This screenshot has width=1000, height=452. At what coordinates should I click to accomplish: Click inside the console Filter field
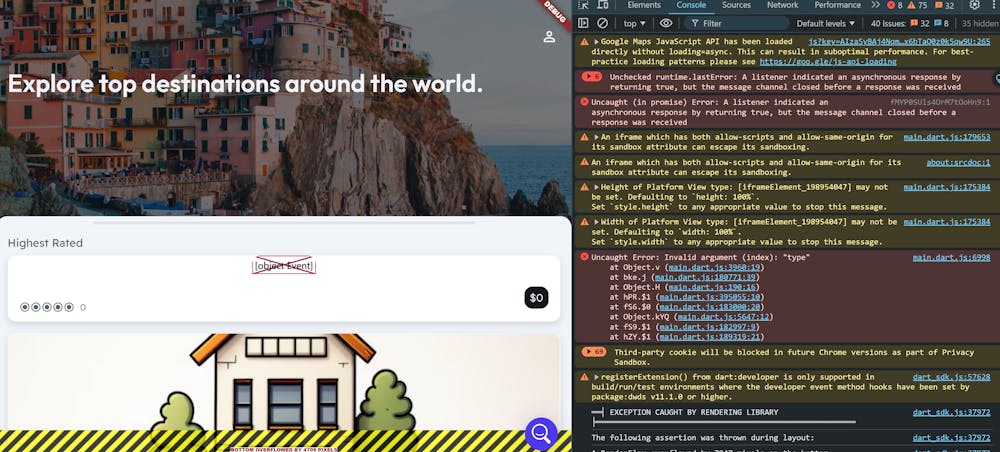[x=737, y=24]
